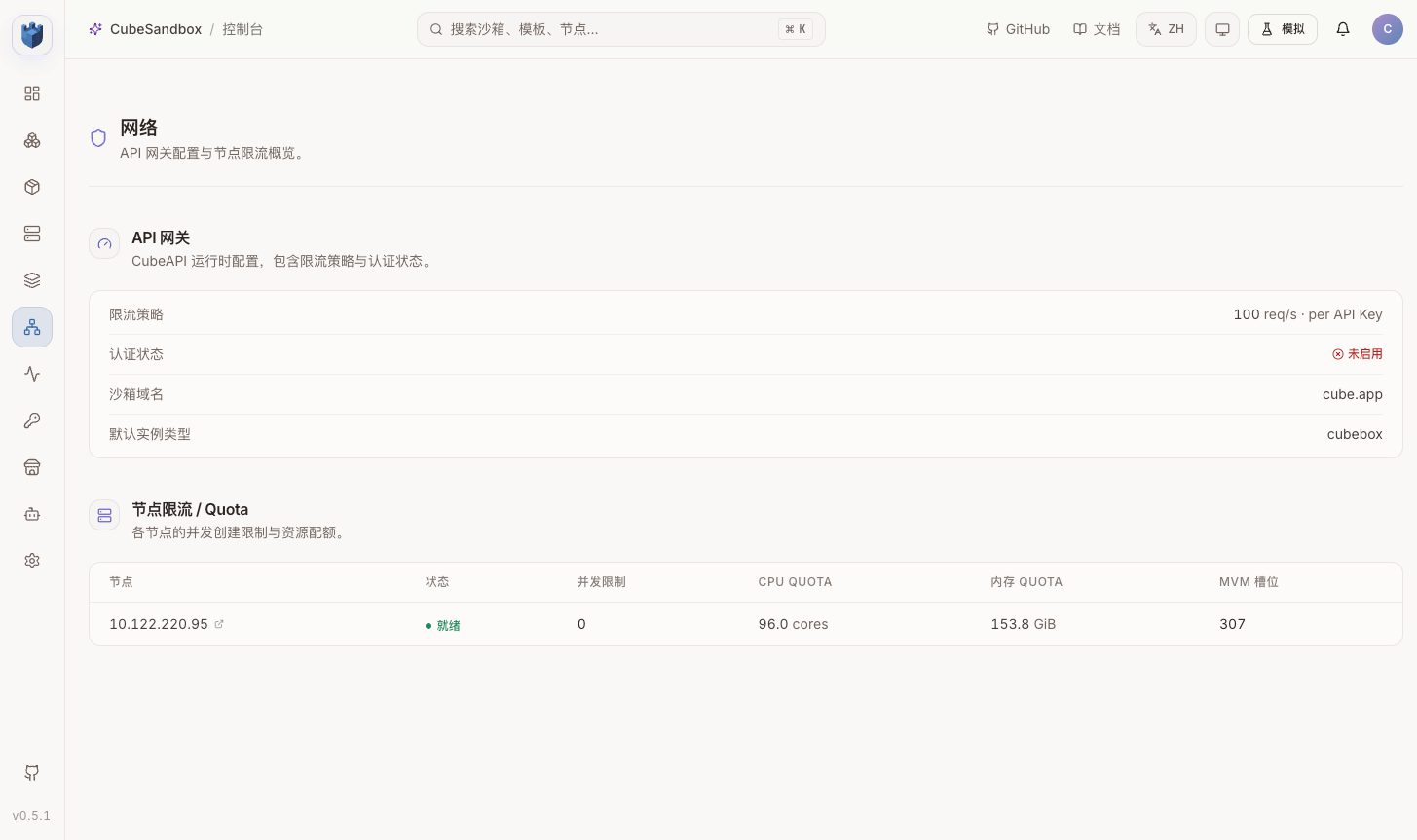This screenshot has height=840, width=1417.
Task: Click the 沙箱域名 row label
Action: coord(136,394)
